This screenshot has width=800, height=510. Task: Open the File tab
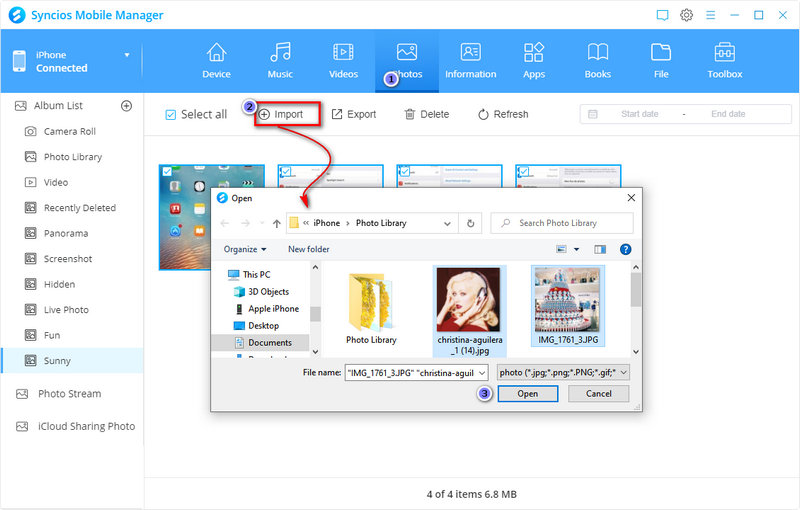click(661, 61)
